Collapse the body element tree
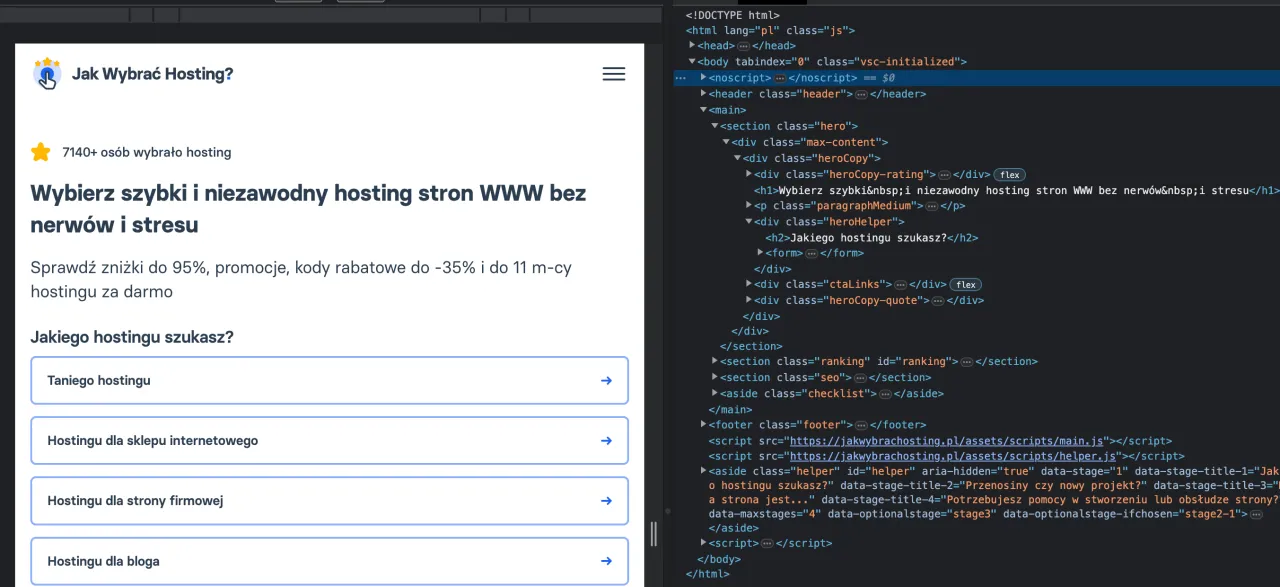1280x587 pixels. tap(691, 61)
